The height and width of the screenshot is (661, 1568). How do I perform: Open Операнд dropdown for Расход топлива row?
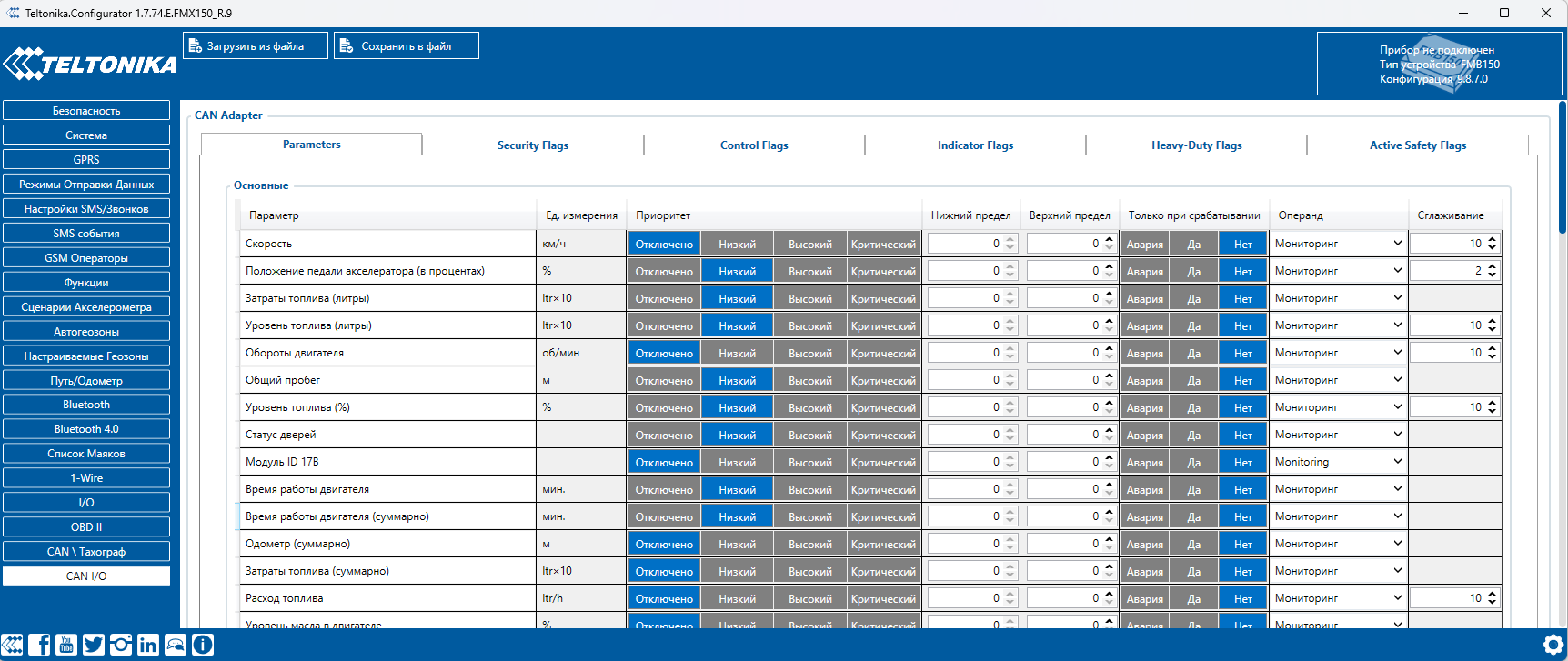[x=1338, y=598]
